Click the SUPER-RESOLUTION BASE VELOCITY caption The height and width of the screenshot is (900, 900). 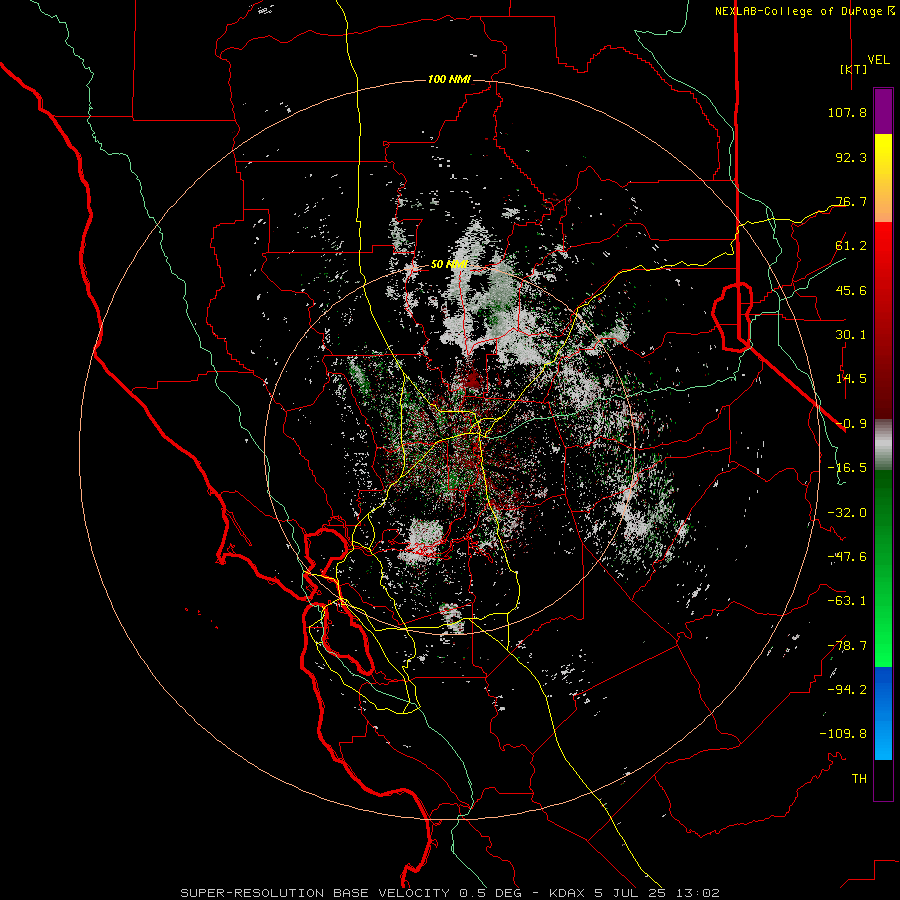(x=449, y=893)
